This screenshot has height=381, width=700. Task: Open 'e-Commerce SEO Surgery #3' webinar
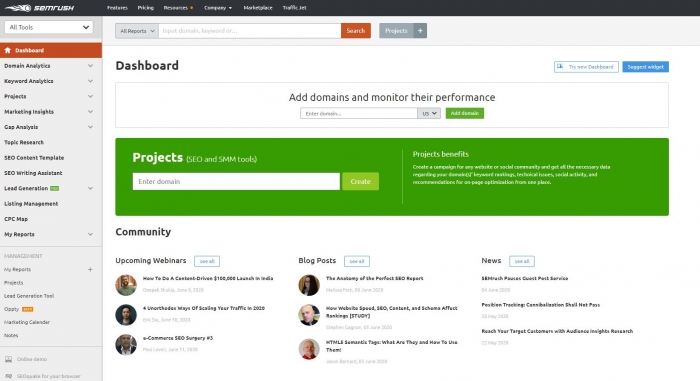(178, 338)
